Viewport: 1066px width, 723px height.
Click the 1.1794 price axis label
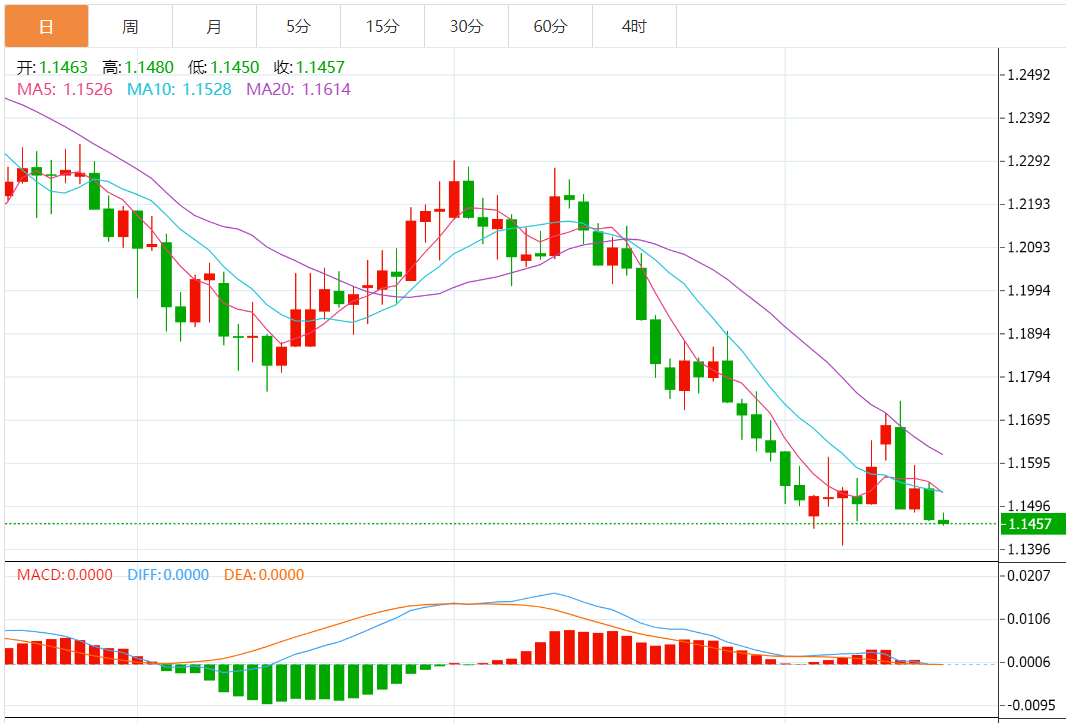pyautogui.click(x=1030, y=377)
